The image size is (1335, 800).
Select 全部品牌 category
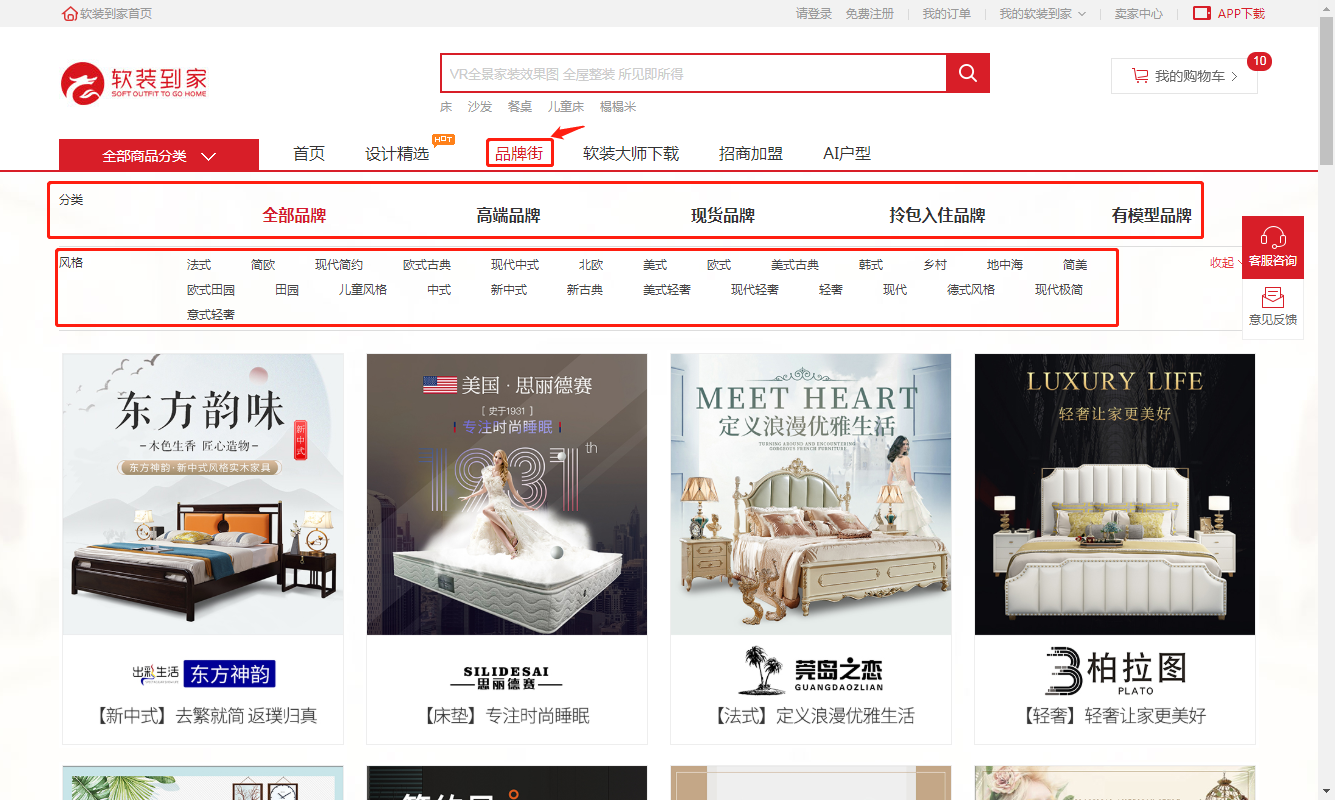pyautogui.click(x=294, y=215)
